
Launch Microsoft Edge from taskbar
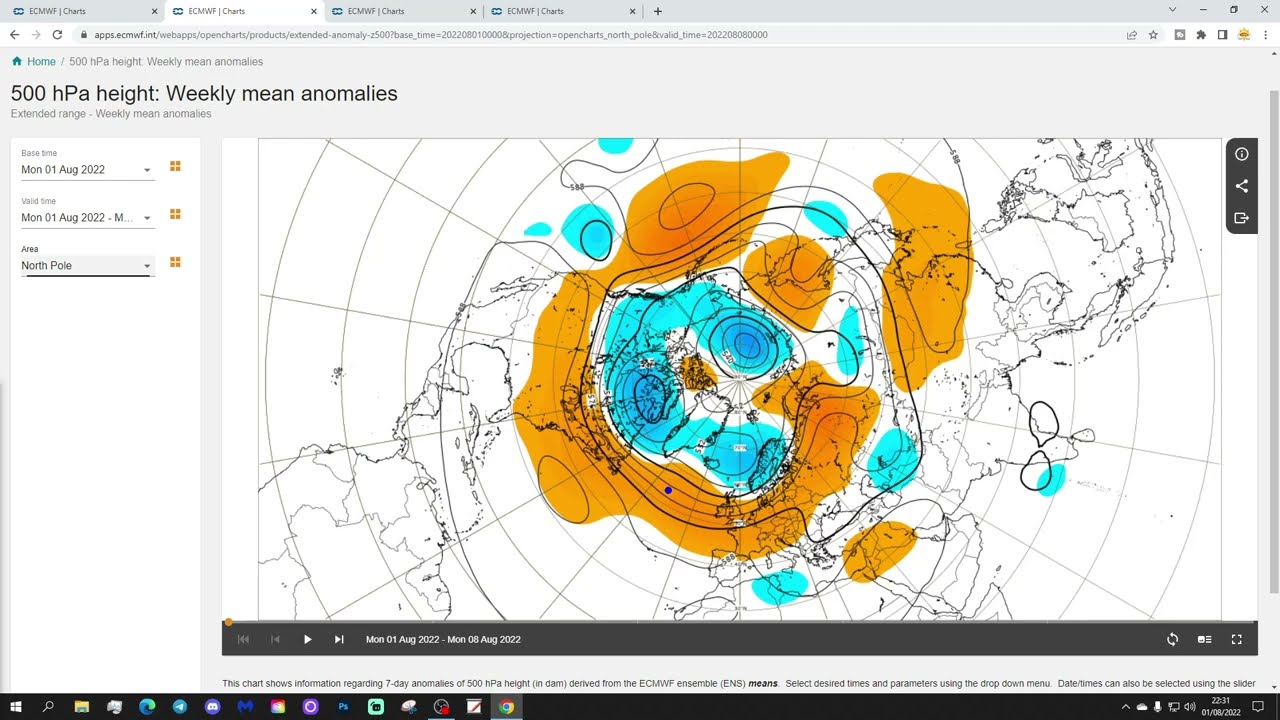(x=147, y=707)
